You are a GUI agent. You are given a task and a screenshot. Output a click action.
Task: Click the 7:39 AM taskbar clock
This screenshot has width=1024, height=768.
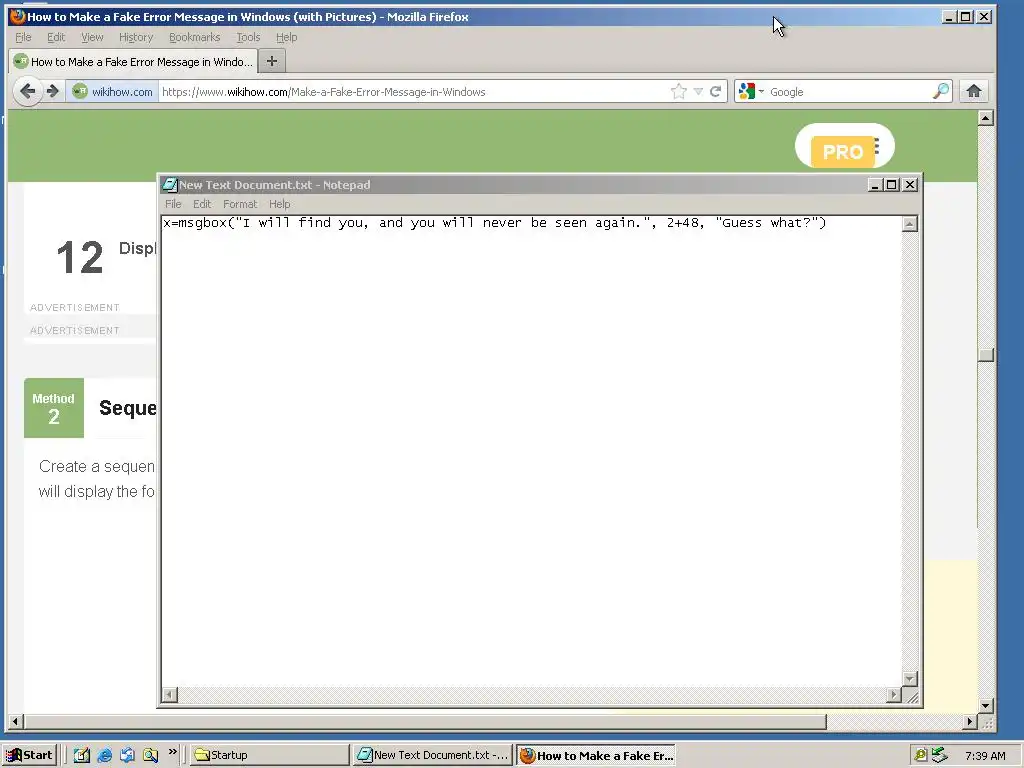985,756
